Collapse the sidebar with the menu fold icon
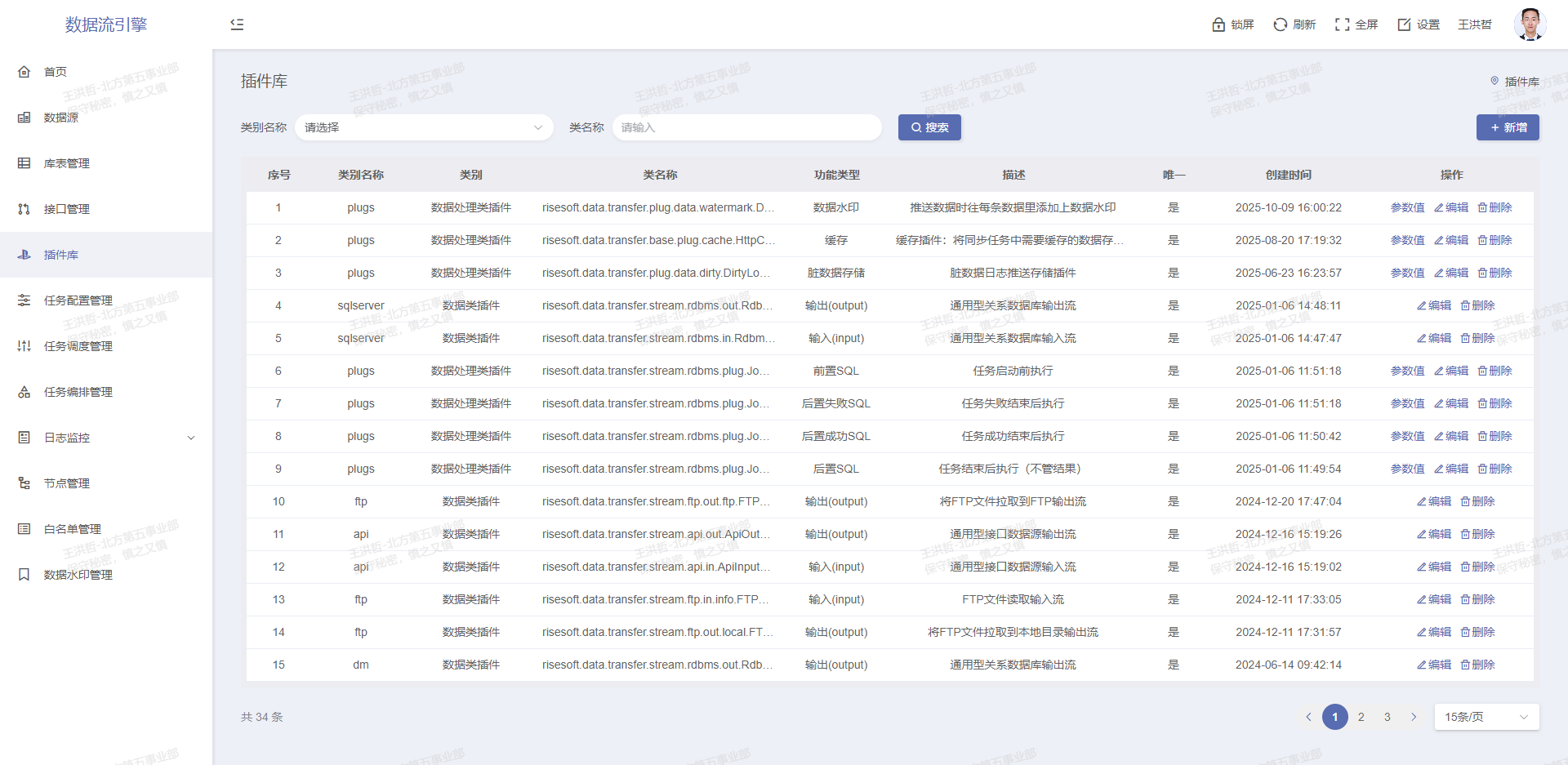The height and width of the screenshot is (765, 1568). point(237,24)
